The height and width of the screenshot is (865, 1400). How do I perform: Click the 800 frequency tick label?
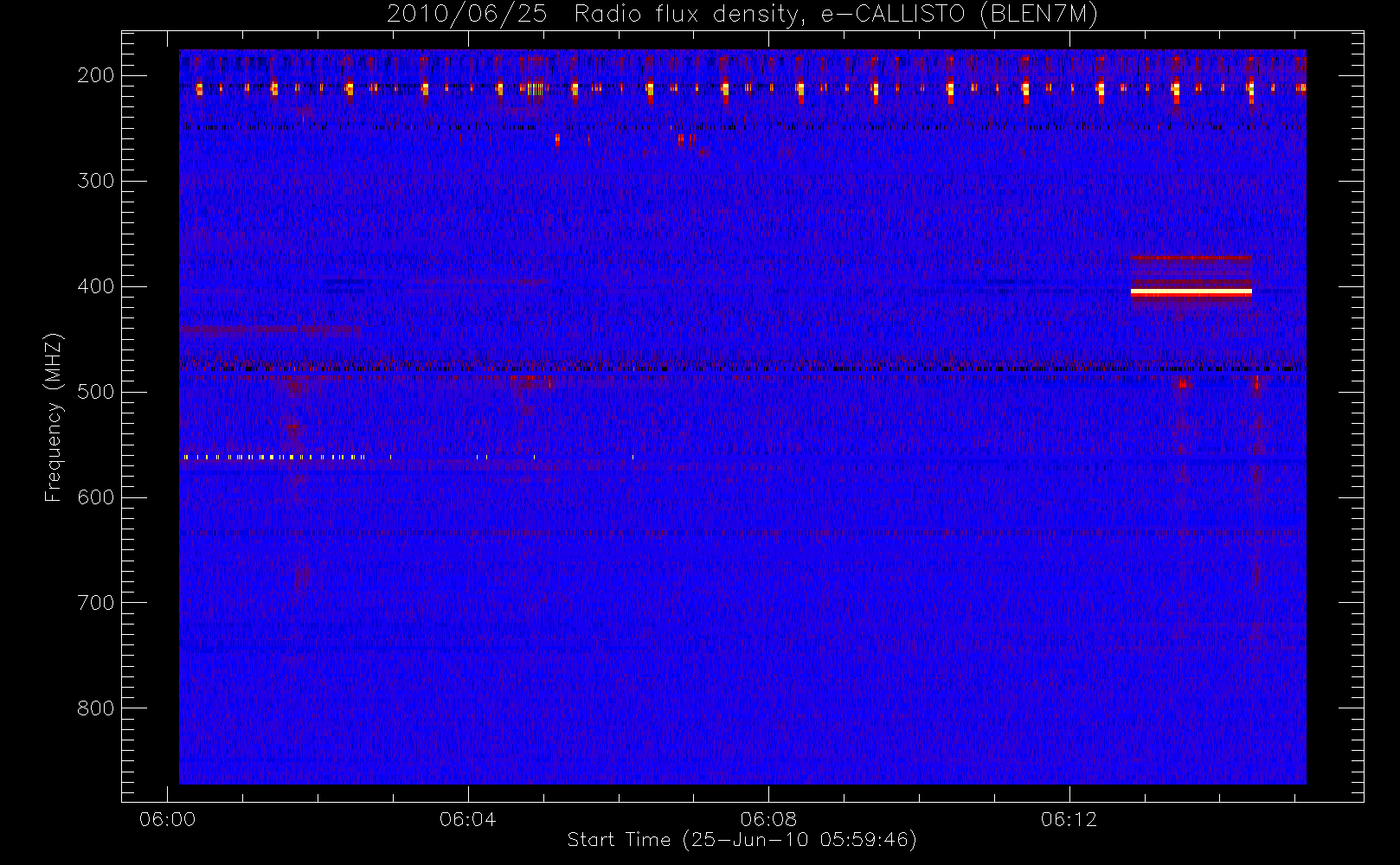[x=95, y=708]
